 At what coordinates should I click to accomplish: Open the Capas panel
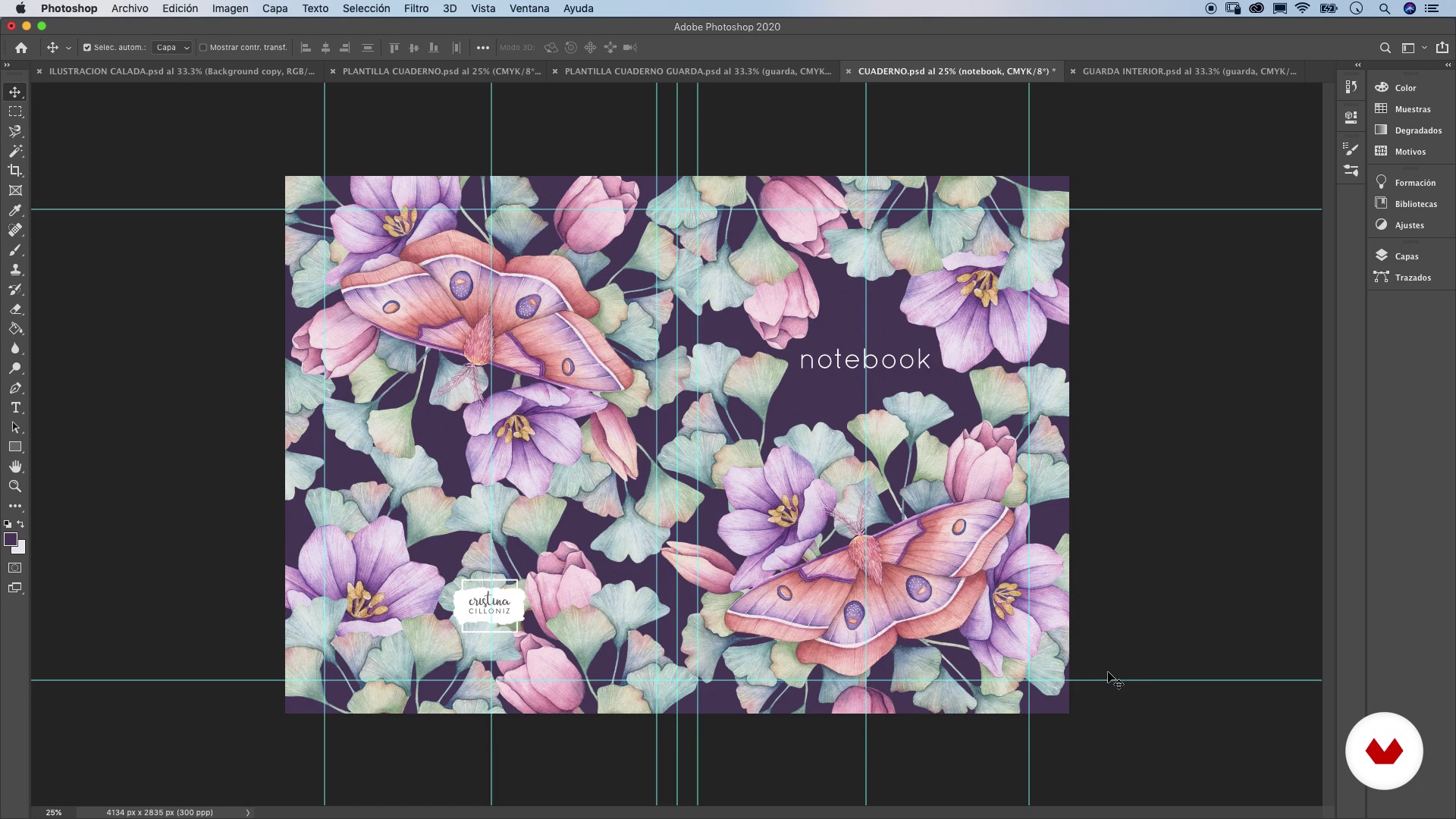coord(1407,256)
